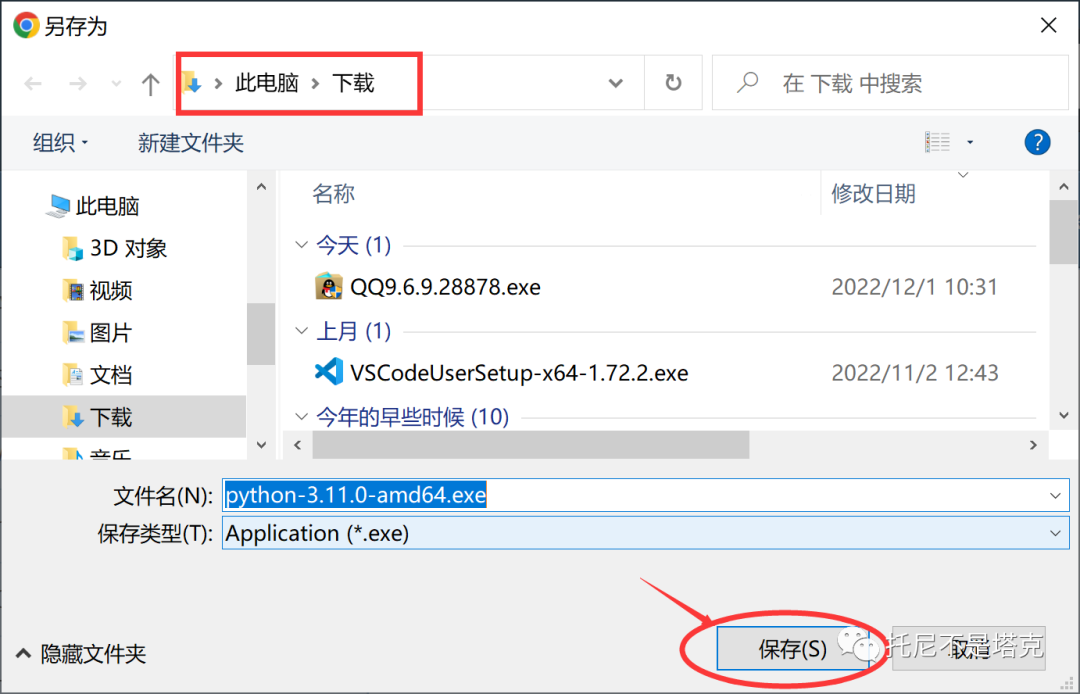1080x694 pixels.
Task: Select the 下载 folder in sidebar
Action: (124, 417)
